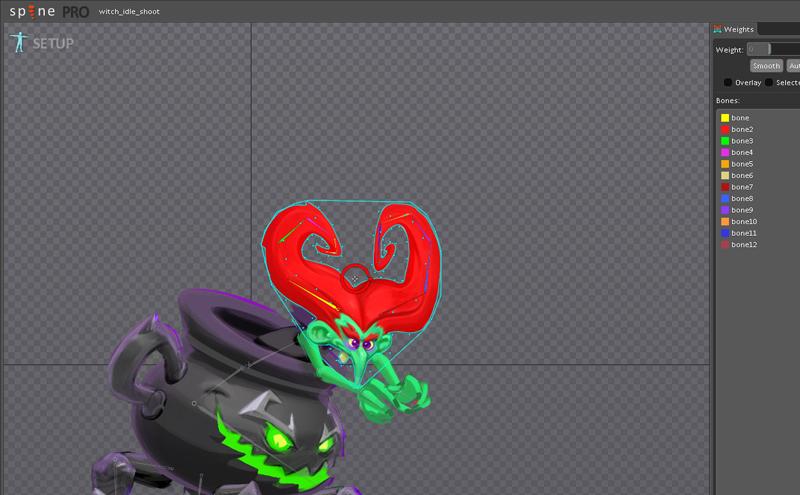Select the red swatch for bone2
Image resolution: width=800 pixels, height=495 pixels.
(x=724, y=130)
